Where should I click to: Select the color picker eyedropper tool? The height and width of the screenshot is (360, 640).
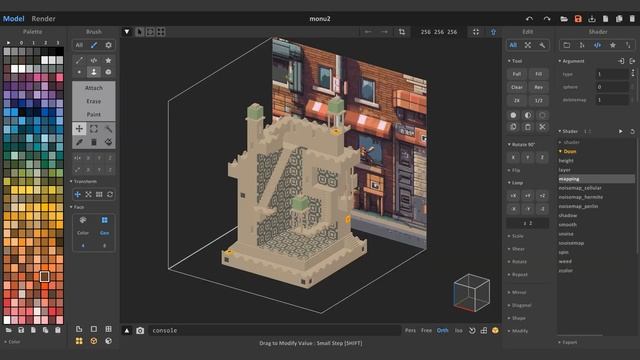[79, 142]
